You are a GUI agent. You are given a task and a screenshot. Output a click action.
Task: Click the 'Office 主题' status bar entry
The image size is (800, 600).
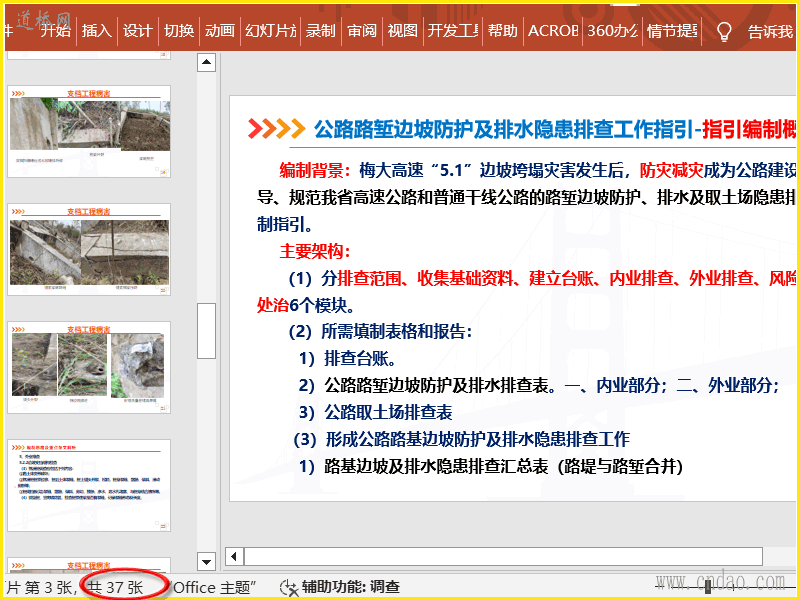[x=214, y=587]
